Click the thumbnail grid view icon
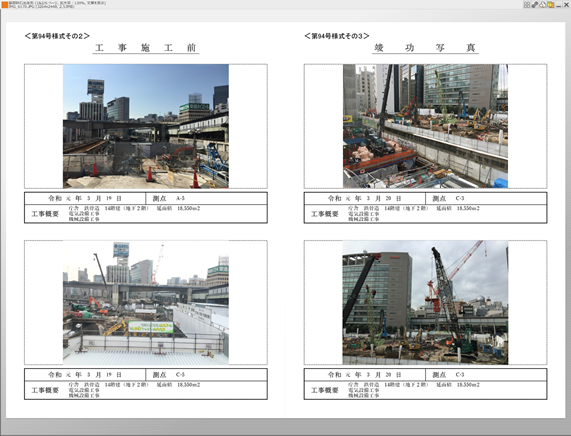Viewport: 571px width, 436px height. click(527, 5)
